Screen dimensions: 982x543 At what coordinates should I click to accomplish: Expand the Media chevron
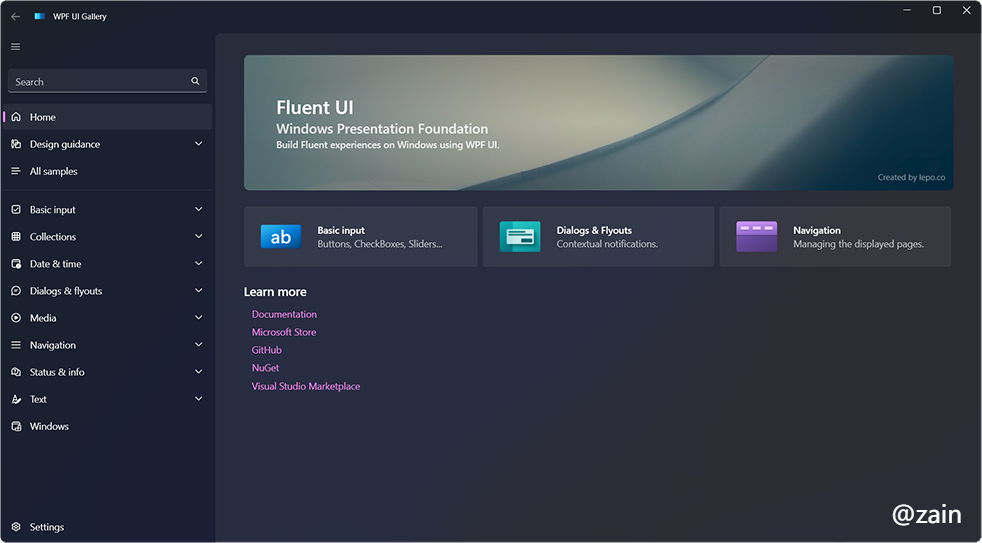[199, 318]
